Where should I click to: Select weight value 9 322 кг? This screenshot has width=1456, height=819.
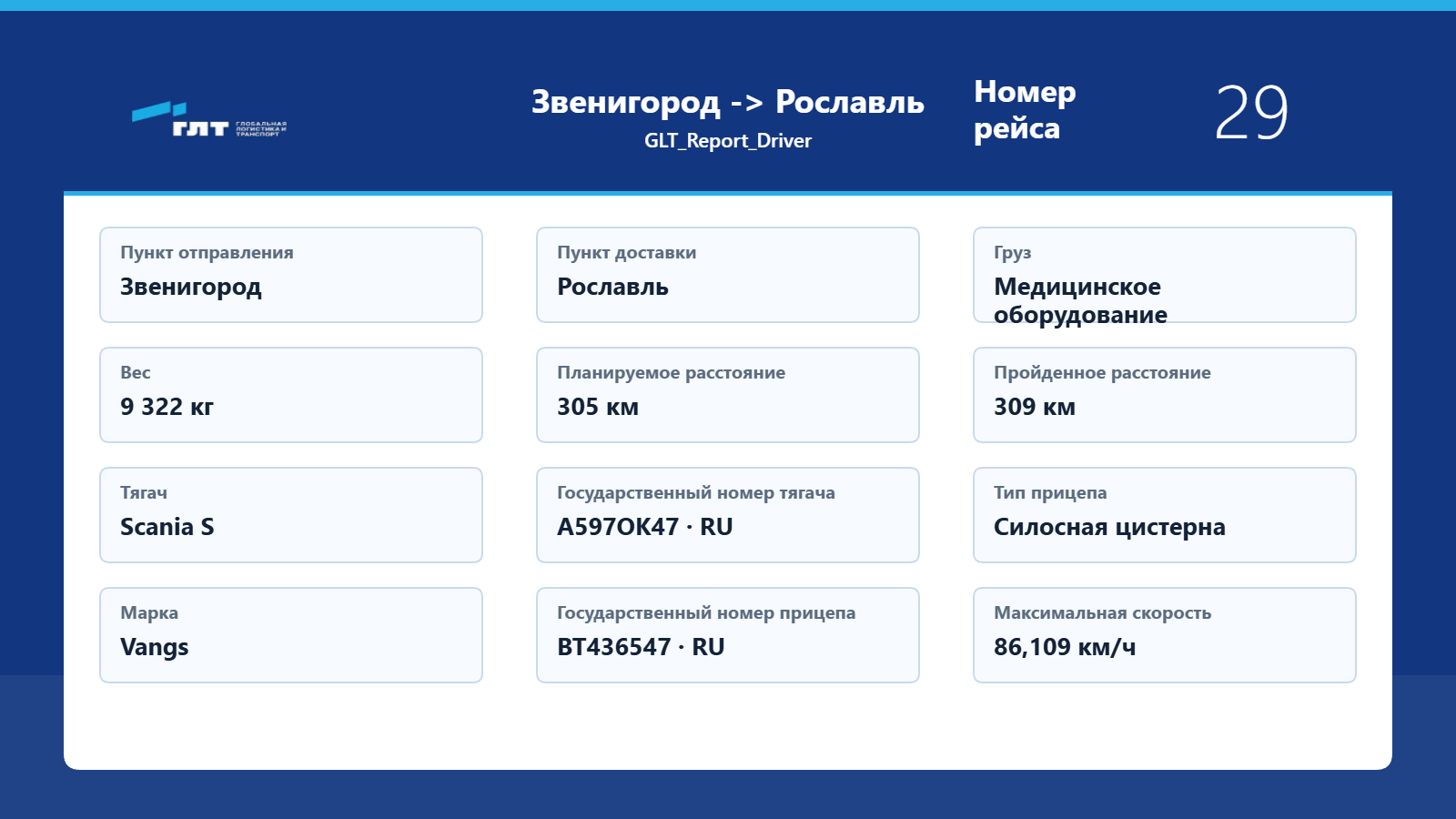[167, 408]
